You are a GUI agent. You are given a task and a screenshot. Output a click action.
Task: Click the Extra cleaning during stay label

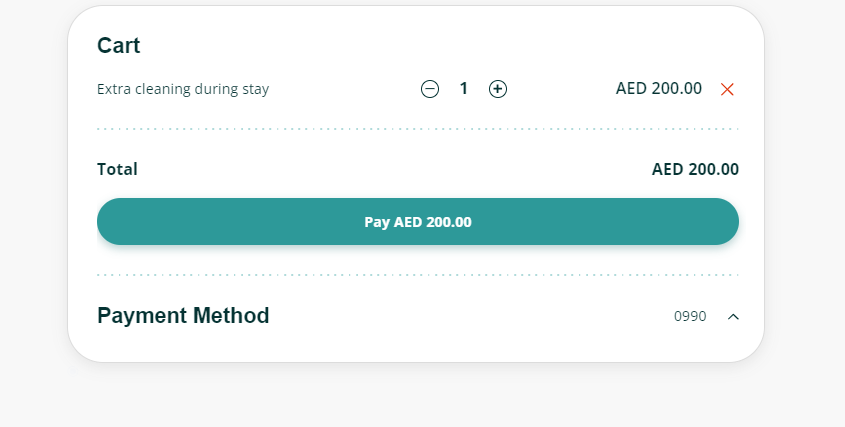[x=183, y=89]
